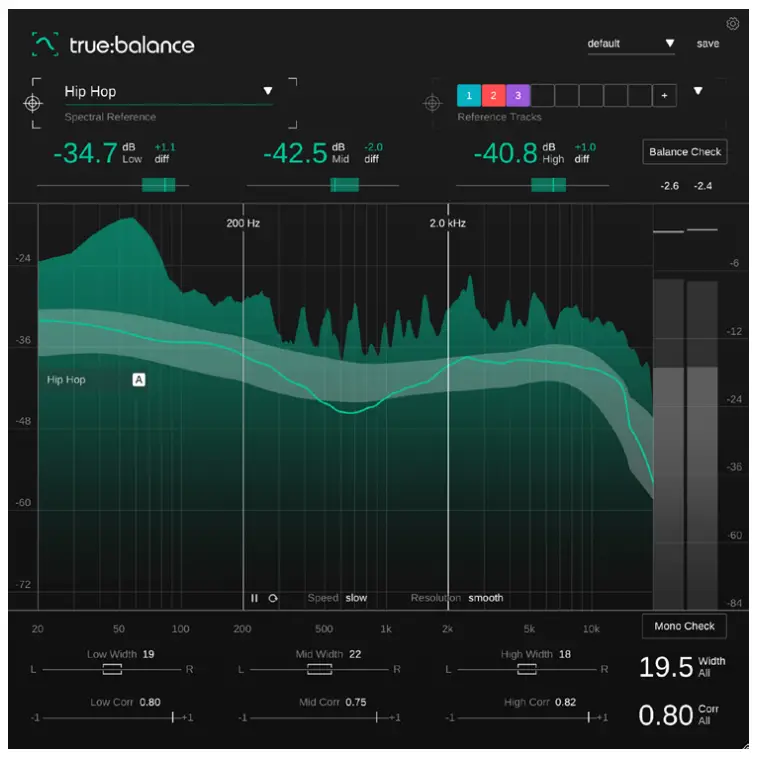760x760 pixels.
Task: Click the save preset button
Action: [x=708, y=44]
